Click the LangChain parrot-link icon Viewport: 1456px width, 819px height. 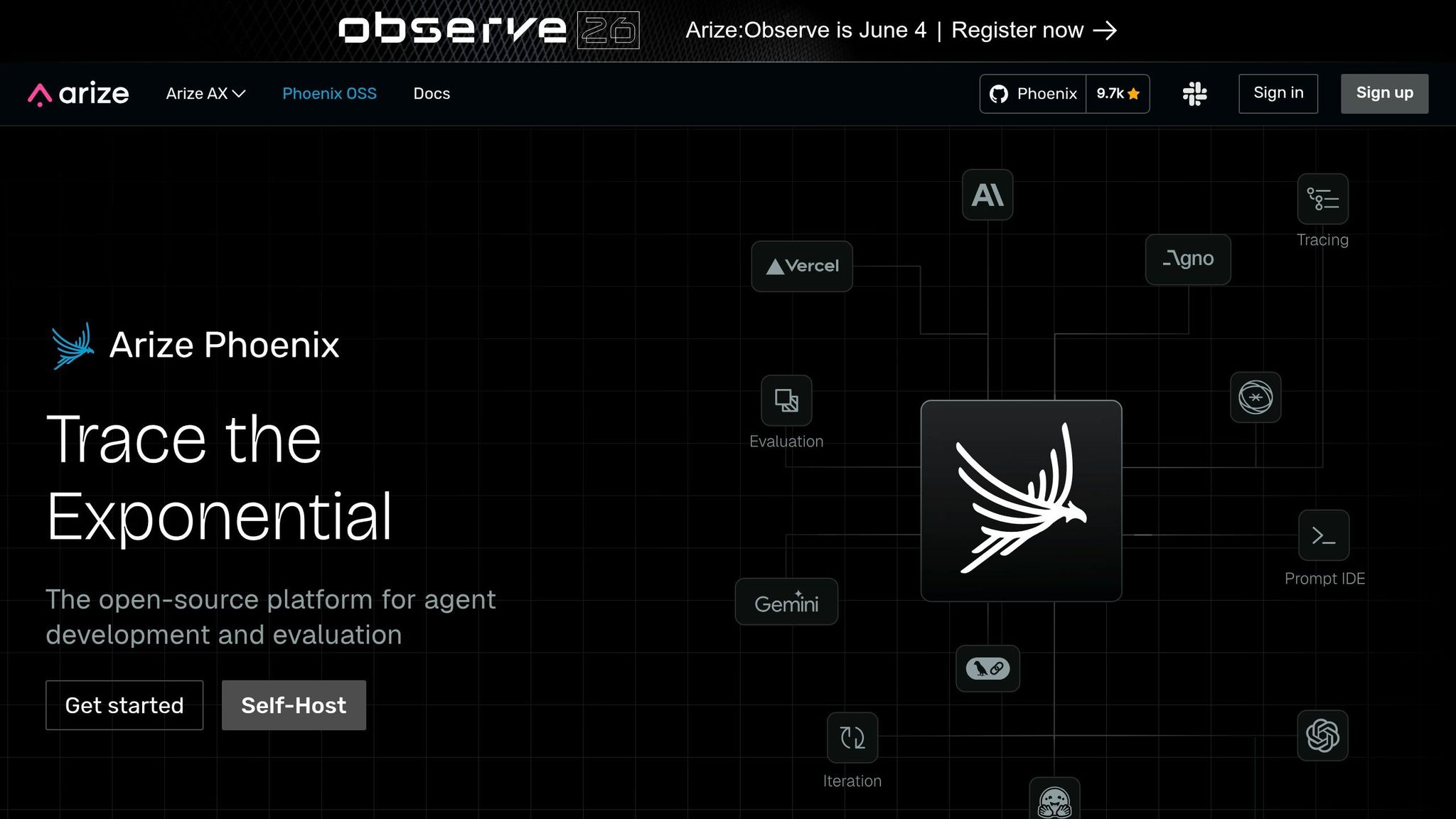coord(987,668)
